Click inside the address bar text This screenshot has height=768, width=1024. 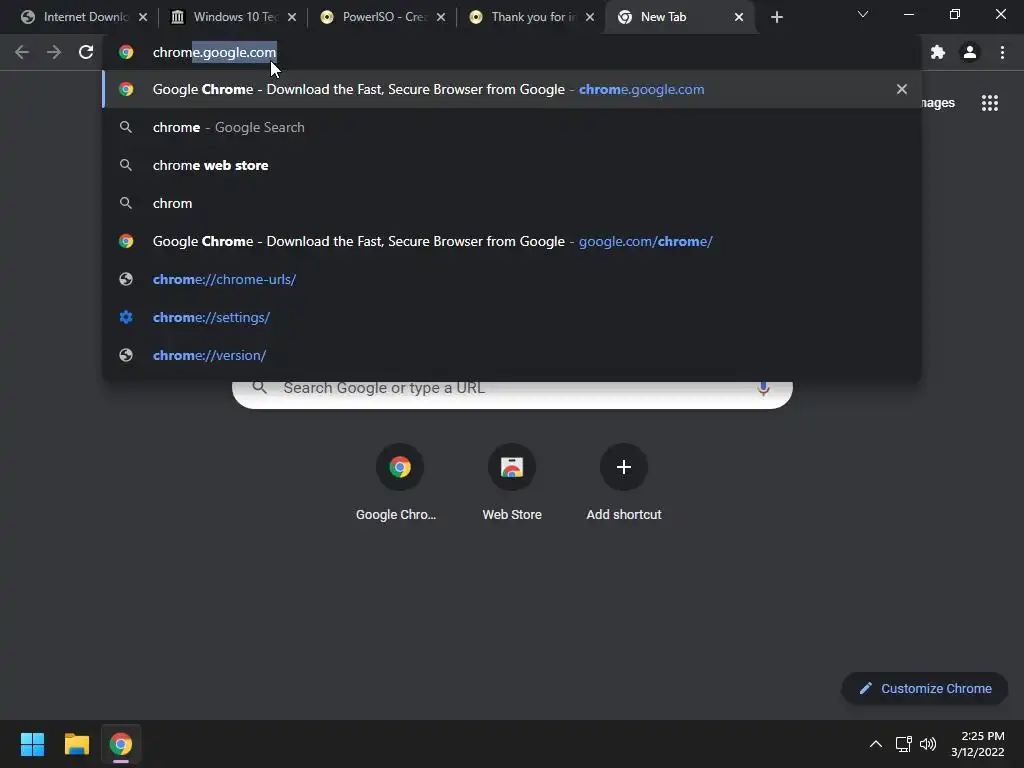[x=214, y=52]
